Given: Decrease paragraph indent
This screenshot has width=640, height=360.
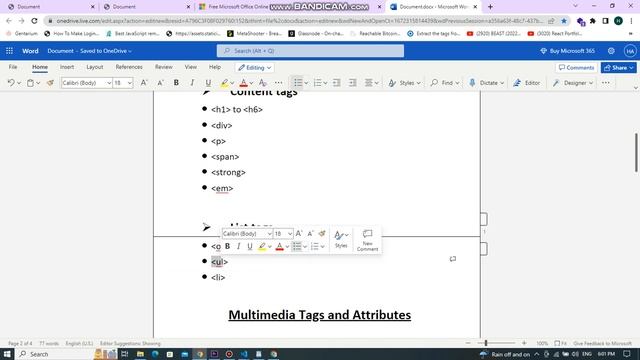Looking at the screenshot, I should [x=337, y=83].
